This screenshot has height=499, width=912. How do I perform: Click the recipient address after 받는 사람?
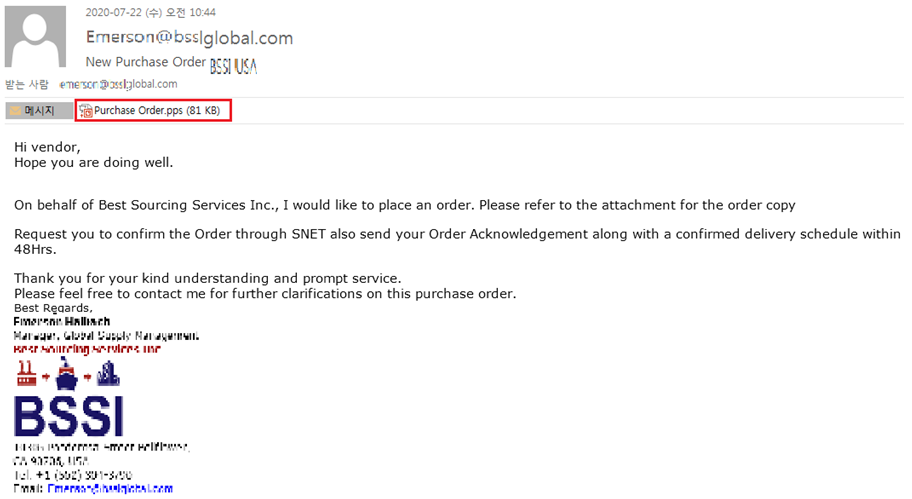117,84
